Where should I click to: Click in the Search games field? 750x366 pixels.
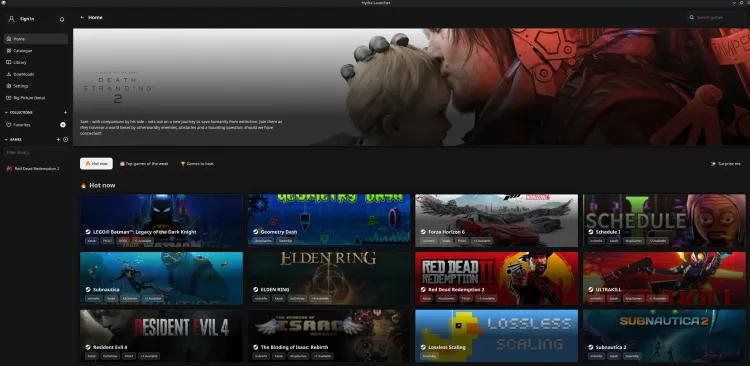point(715,17)
